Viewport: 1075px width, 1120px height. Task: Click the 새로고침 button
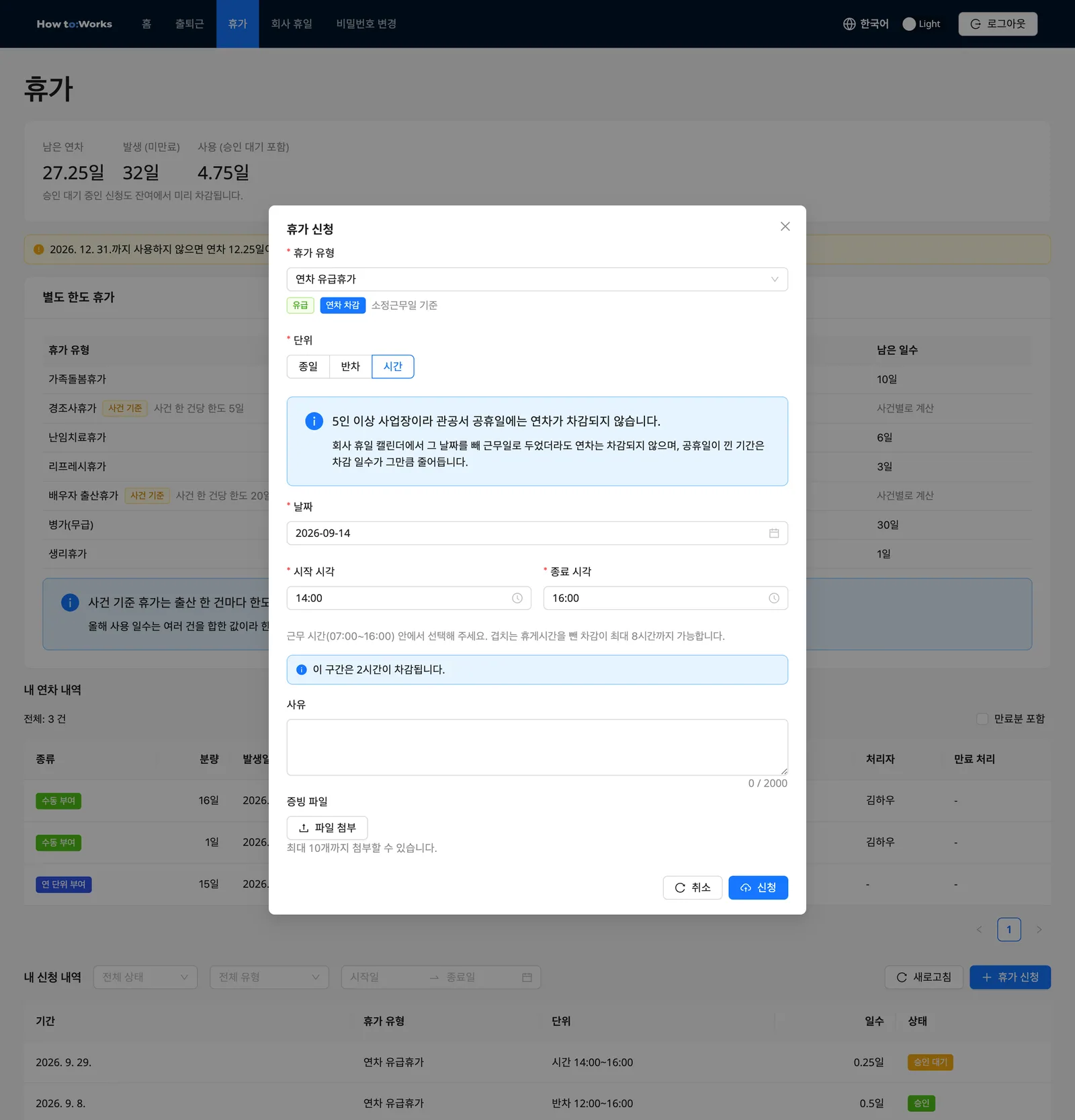click(924, 977)
